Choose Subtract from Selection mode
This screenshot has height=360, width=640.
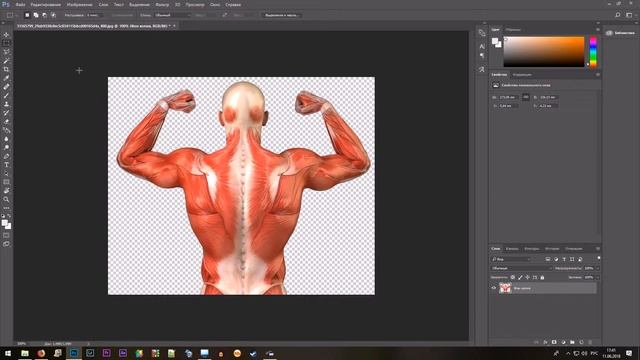[x=44, y=15]
